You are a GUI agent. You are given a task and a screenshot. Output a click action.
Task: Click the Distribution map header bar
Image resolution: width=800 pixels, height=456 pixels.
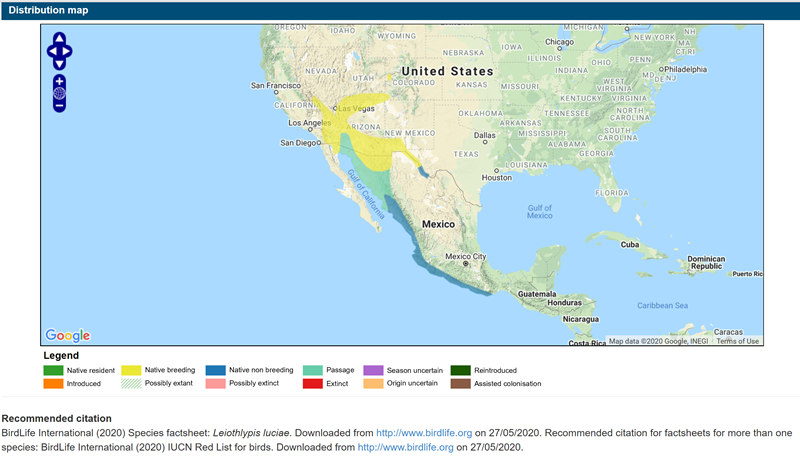[400, 10]
